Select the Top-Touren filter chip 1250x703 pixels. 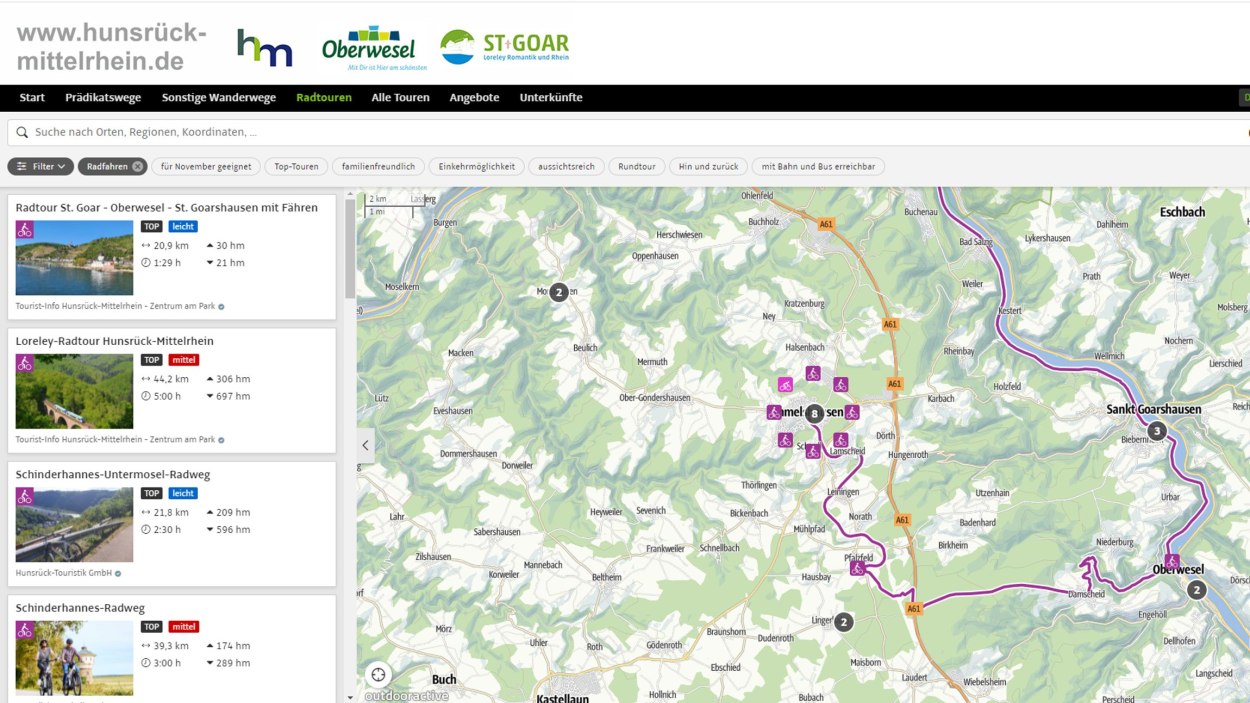pyautogui.click(x=297, y=167)
